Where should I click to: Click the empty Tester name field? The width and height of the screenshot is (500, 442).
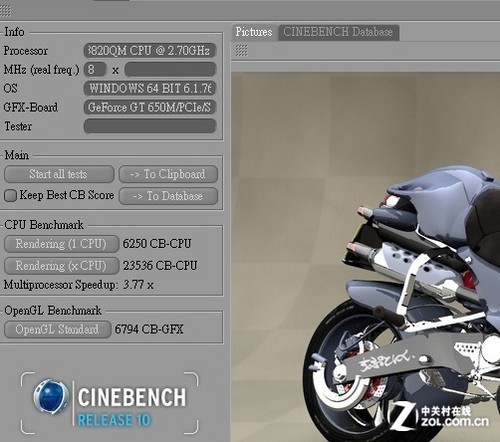150,126
